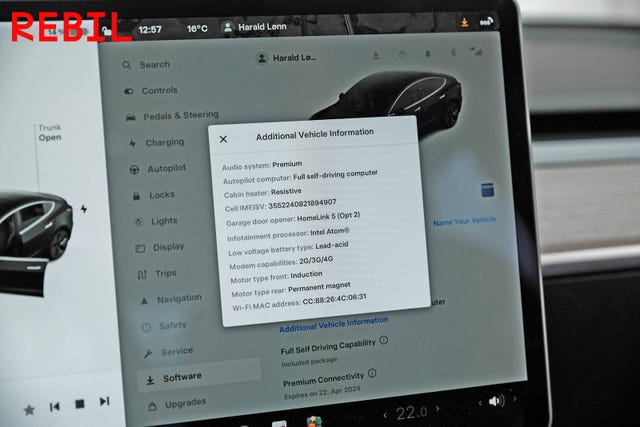Select the Software menu item
Screen dimensions: 640x427
(199, 376)
